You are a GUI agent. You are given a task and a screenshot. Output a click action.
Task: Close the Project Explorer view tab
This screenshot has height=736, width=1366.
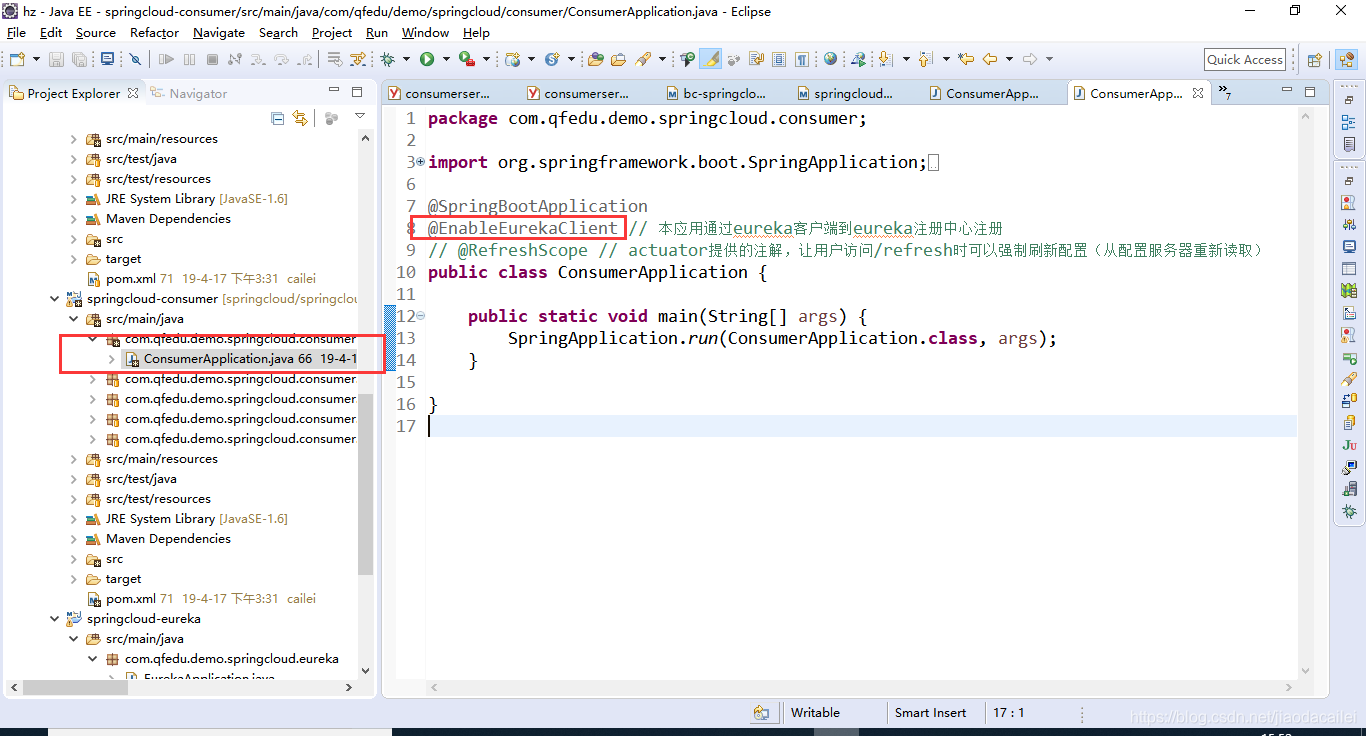point(131,93)
